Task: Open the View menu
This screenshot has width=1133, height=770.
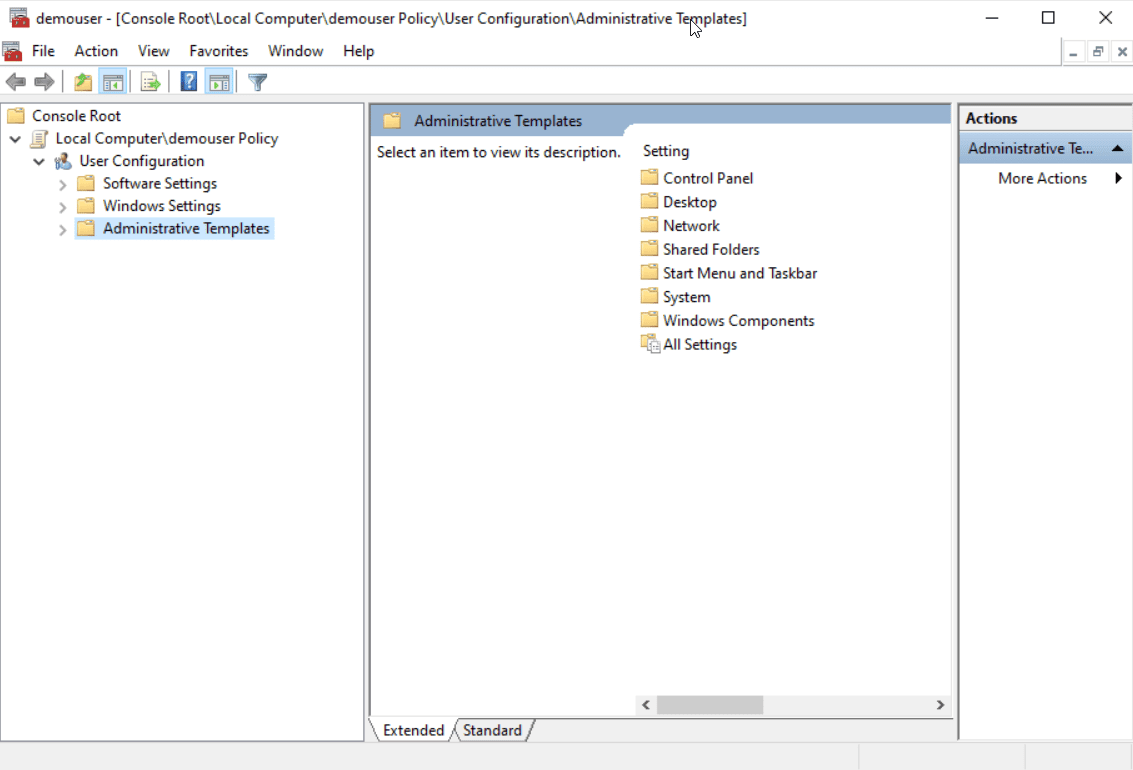Action: click(154, 51)
